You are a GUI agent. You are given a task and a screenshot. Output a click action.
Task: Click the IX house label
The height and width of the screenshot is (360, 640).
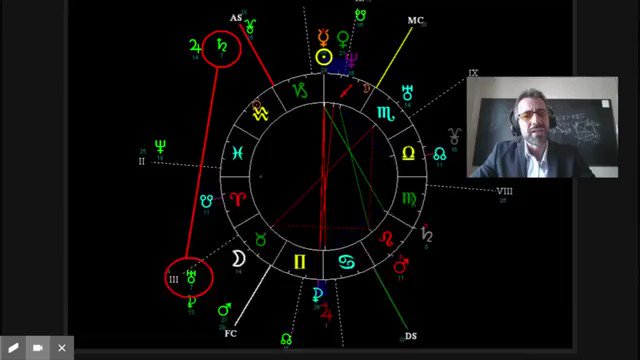click(x=473, y=73)
